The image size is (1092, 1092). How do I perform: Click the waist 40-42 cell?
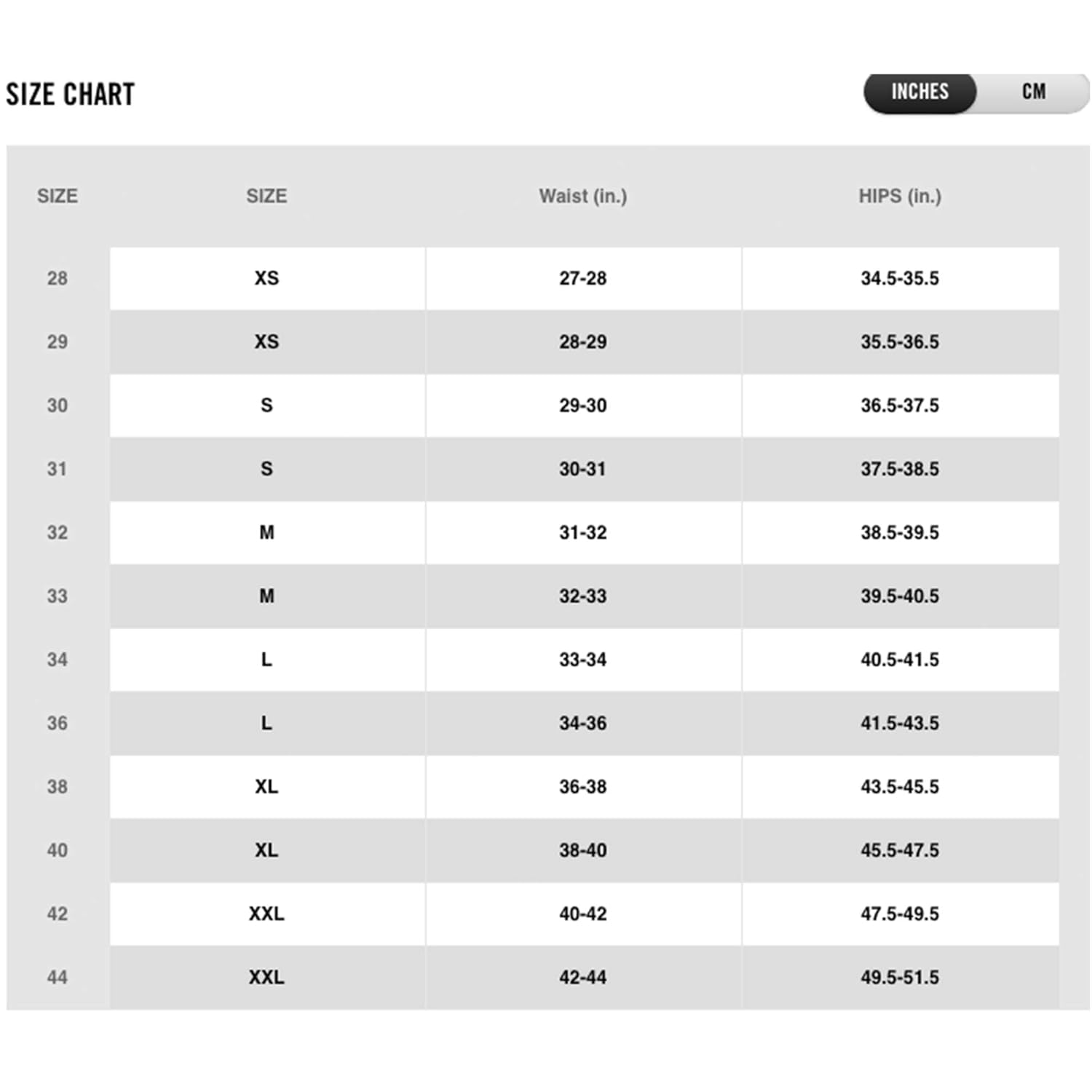(x=582, y=914)
